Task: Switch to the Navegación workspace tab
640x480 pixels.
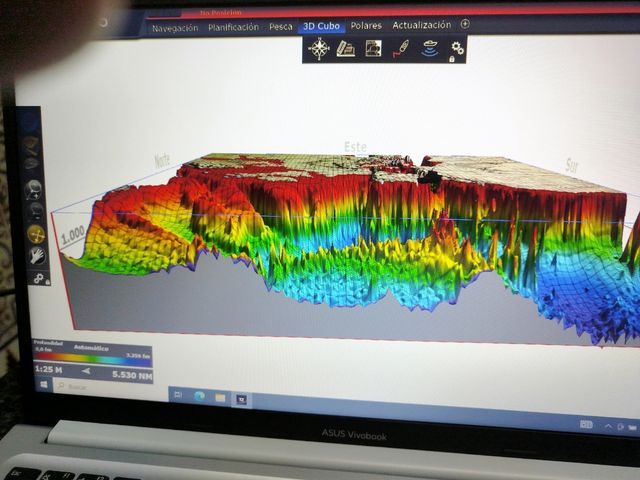Action: click(x=176, y=27)
